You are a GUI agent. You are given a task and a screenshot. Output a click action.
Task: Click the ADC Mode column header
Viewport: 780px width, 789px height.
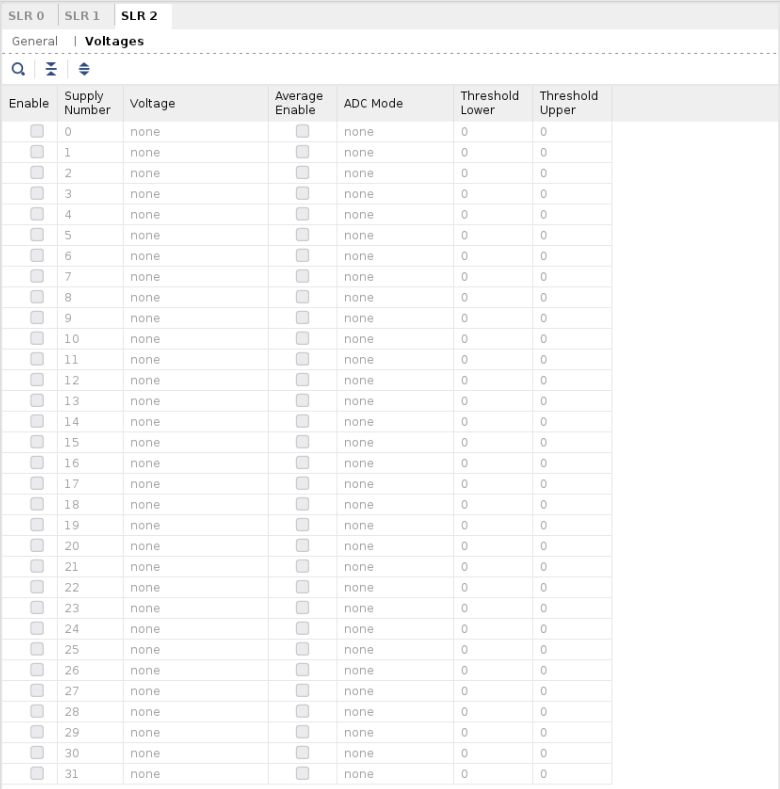373,103
